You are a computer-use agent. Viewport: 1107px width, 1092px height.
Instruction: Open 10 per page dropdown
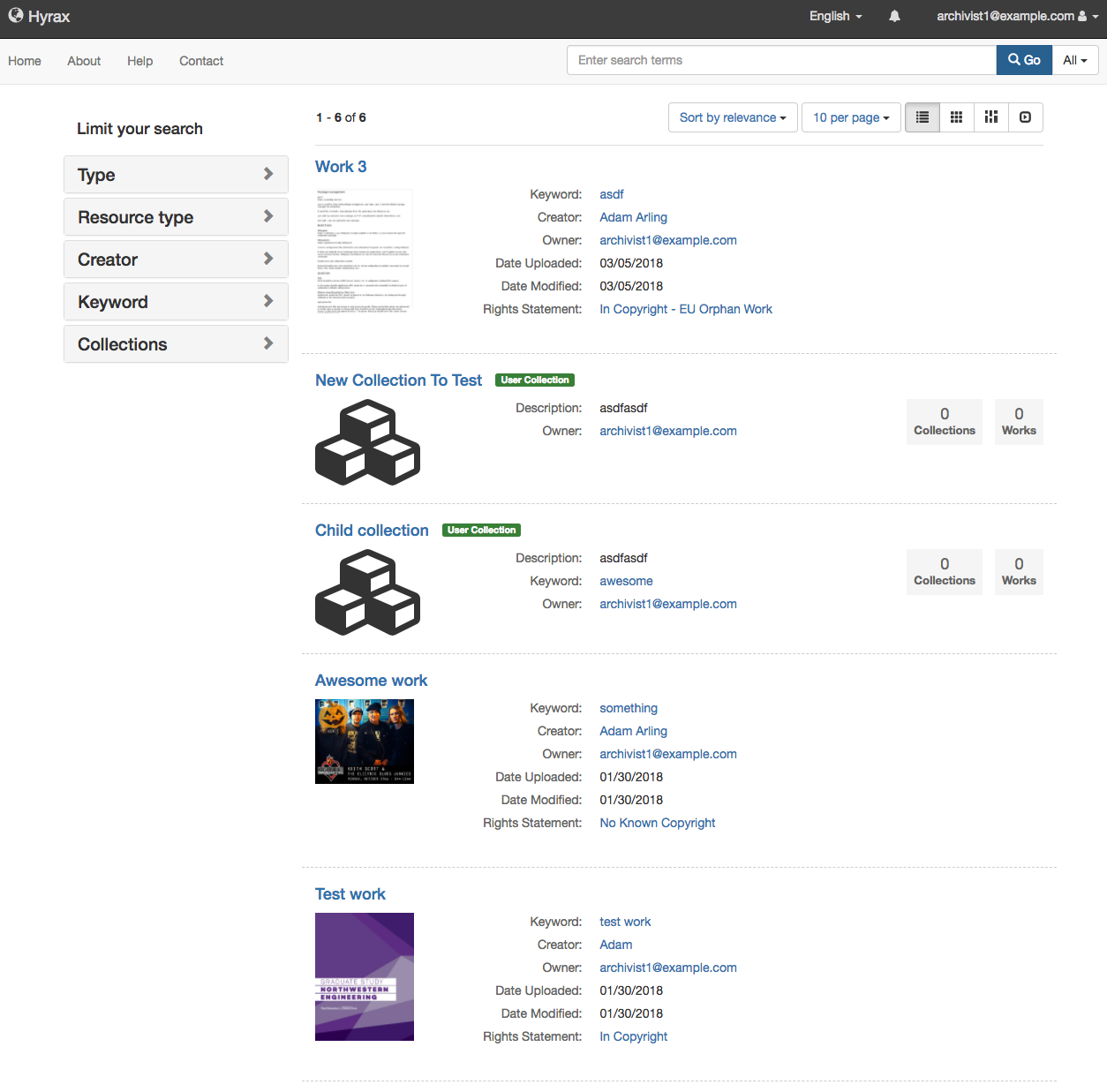click(851, 117)
